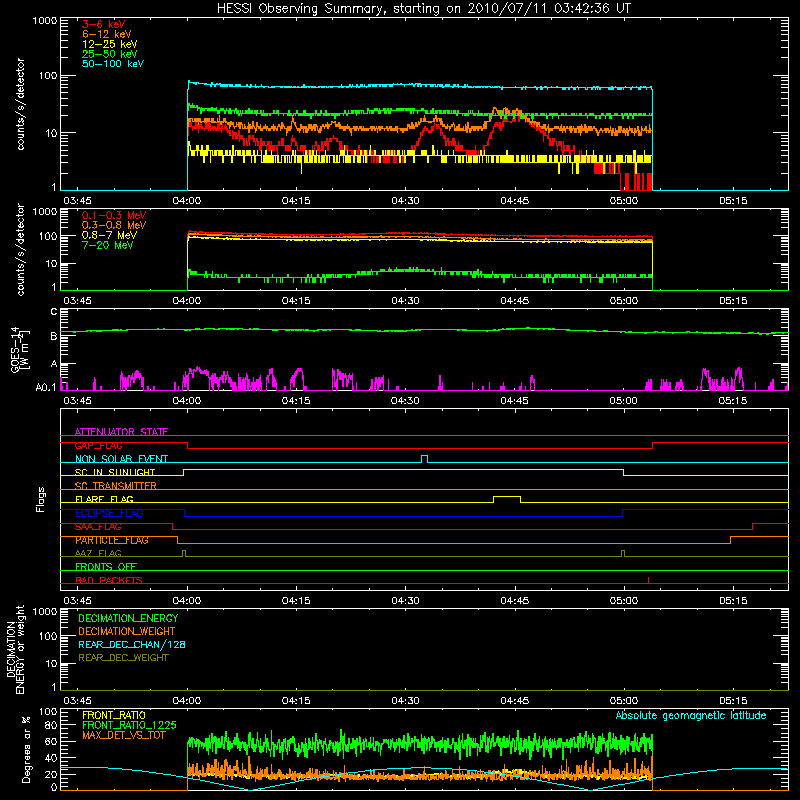The image size is (800, 800).
Task: Click the HESSI Observing Summary title text
Action: point(423,8)
